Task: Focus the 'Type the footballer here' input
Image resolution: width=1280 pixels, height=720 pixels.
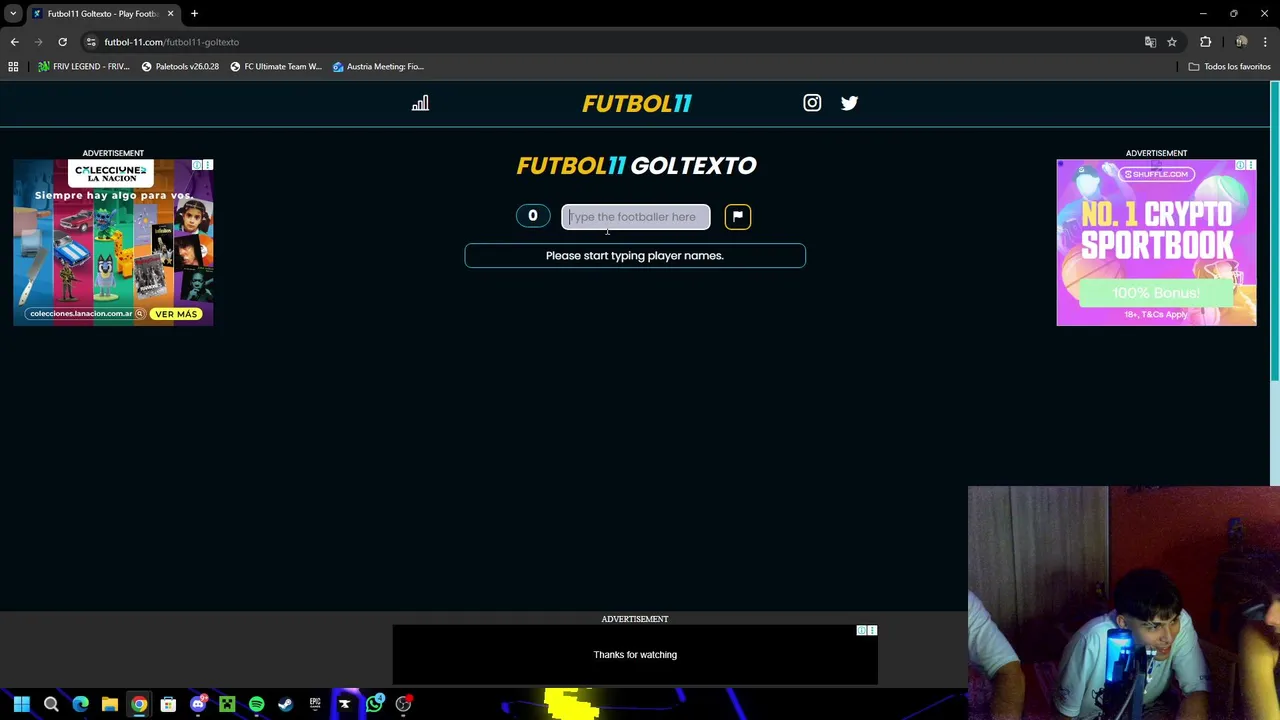Action: 636,216
